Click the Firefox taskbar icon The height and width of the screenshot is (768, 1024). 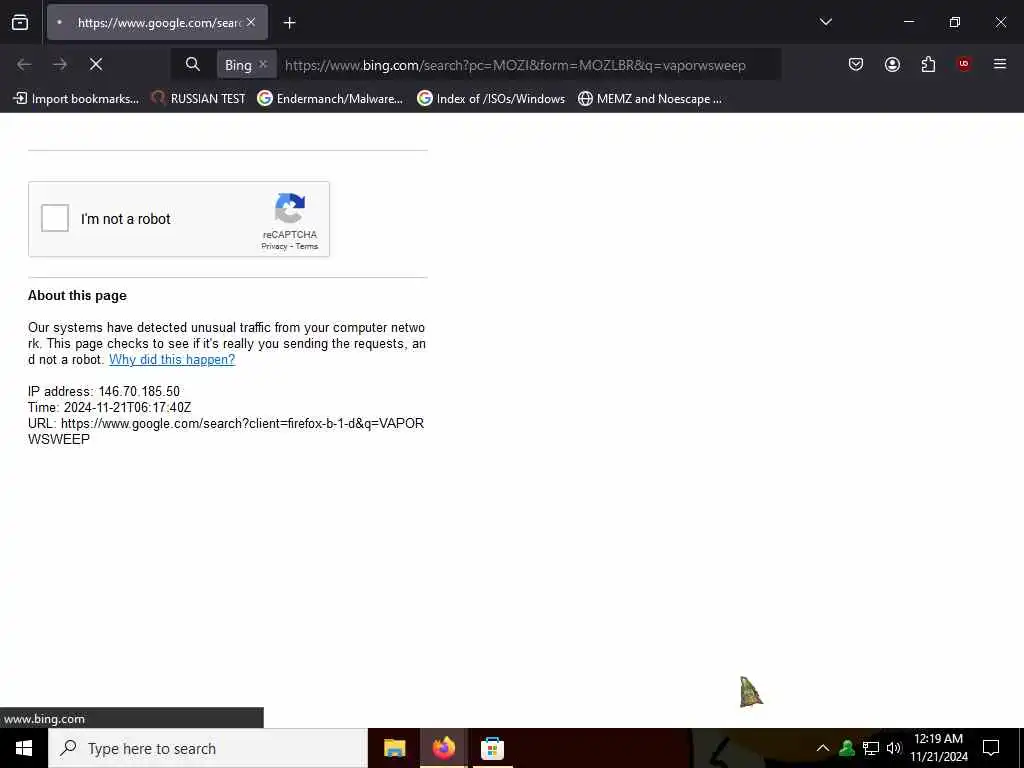pos(443,748)
